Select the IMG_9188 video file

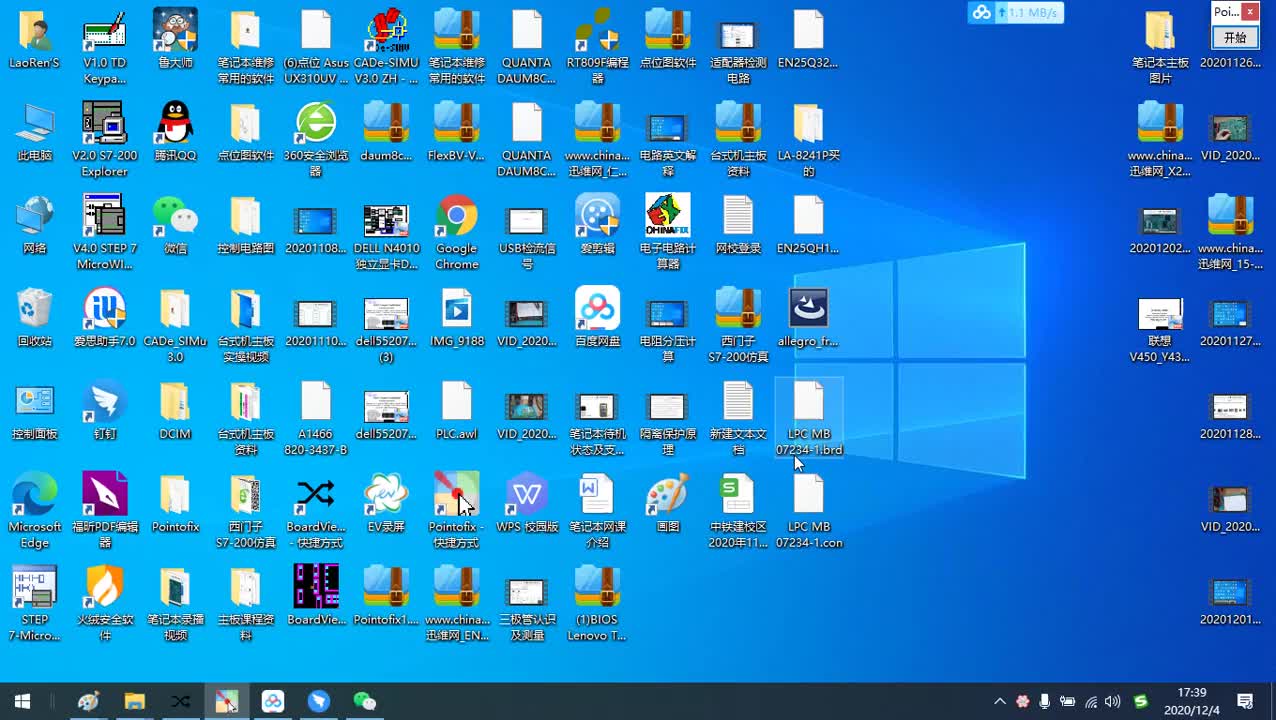point(457,318)
